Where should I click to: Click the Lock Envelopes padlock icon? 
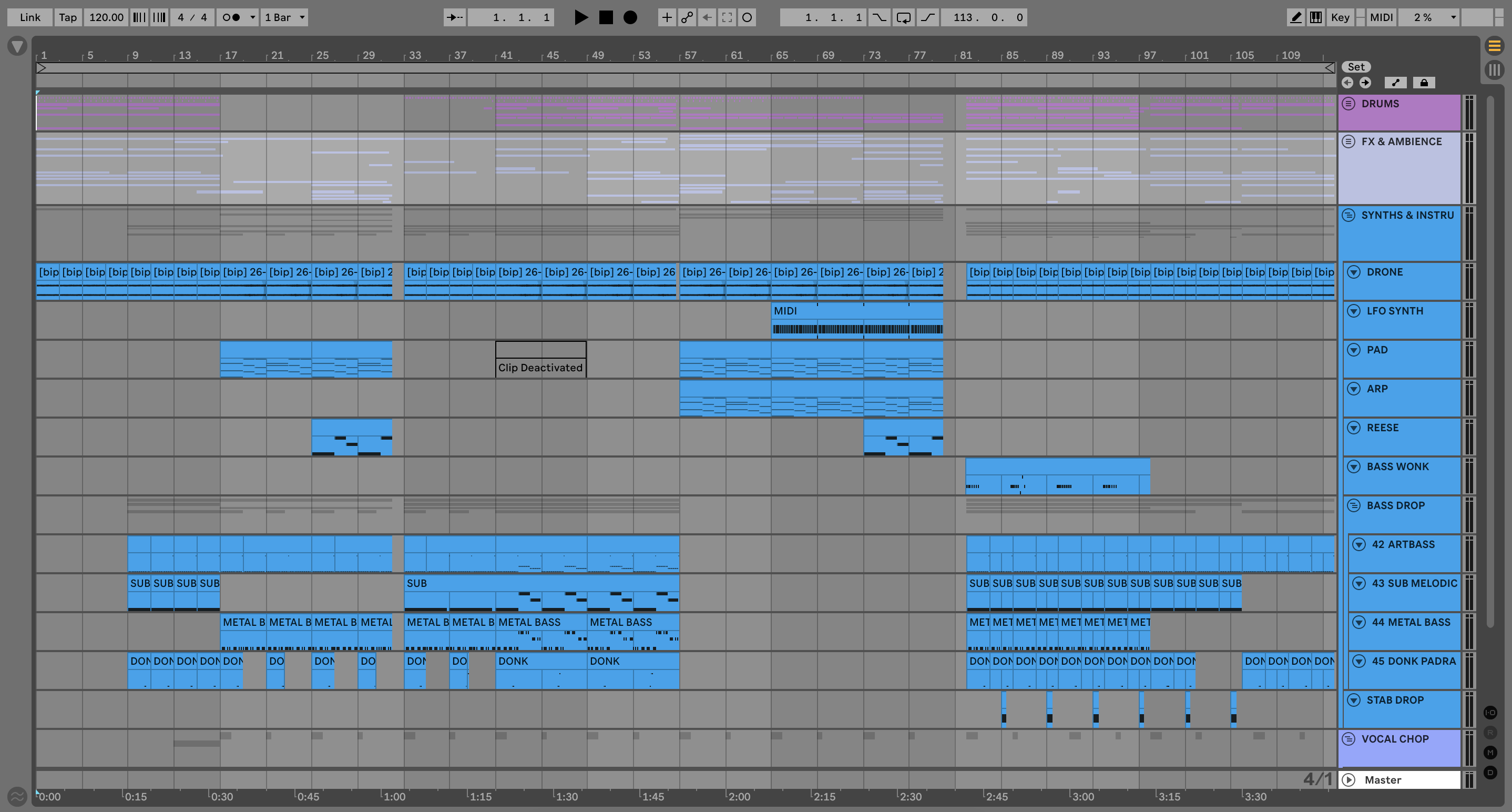pos(1423,83)
